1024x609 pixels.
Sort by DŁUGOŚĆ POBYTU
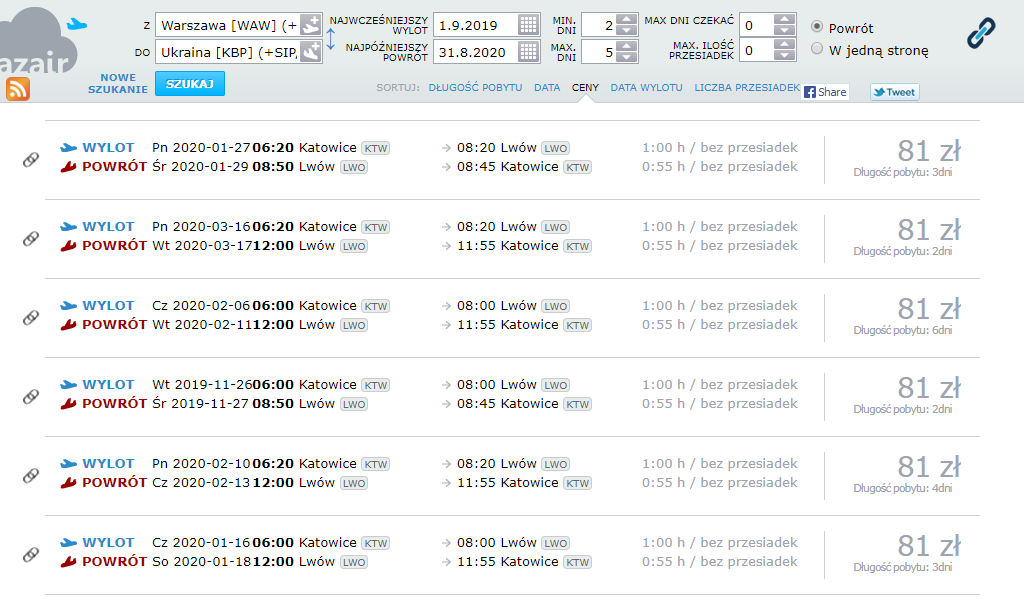pyautogui.click(x=475, y=87)
